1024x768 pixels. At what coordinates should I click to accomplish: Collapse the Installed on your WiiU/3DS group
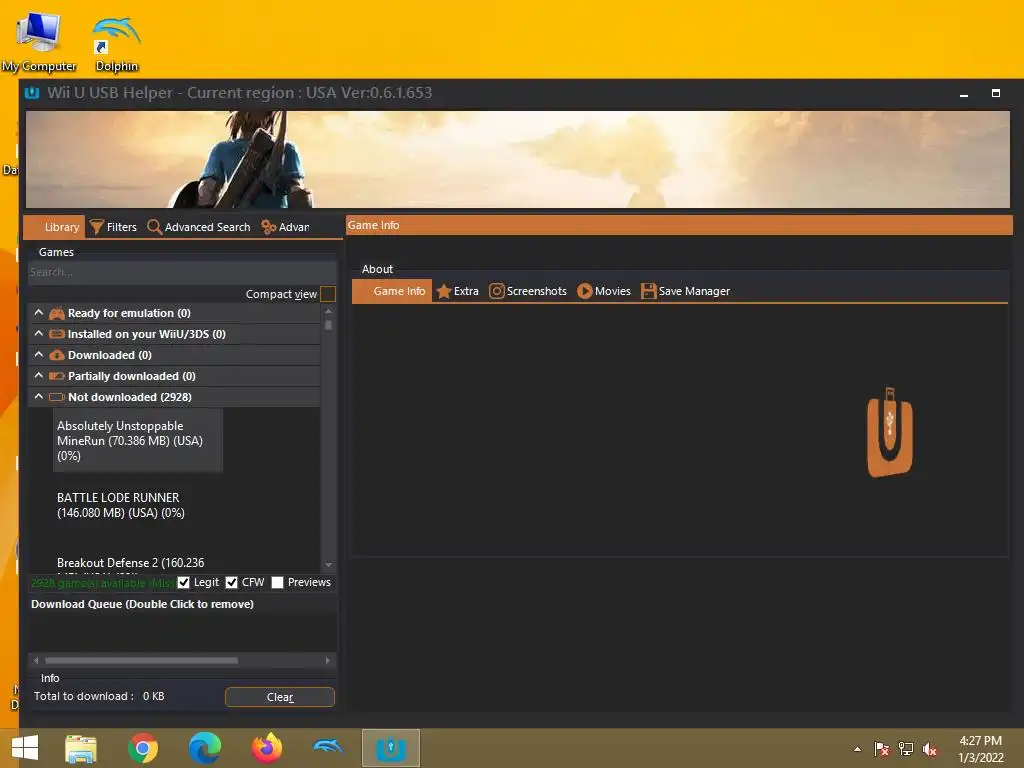39,334
